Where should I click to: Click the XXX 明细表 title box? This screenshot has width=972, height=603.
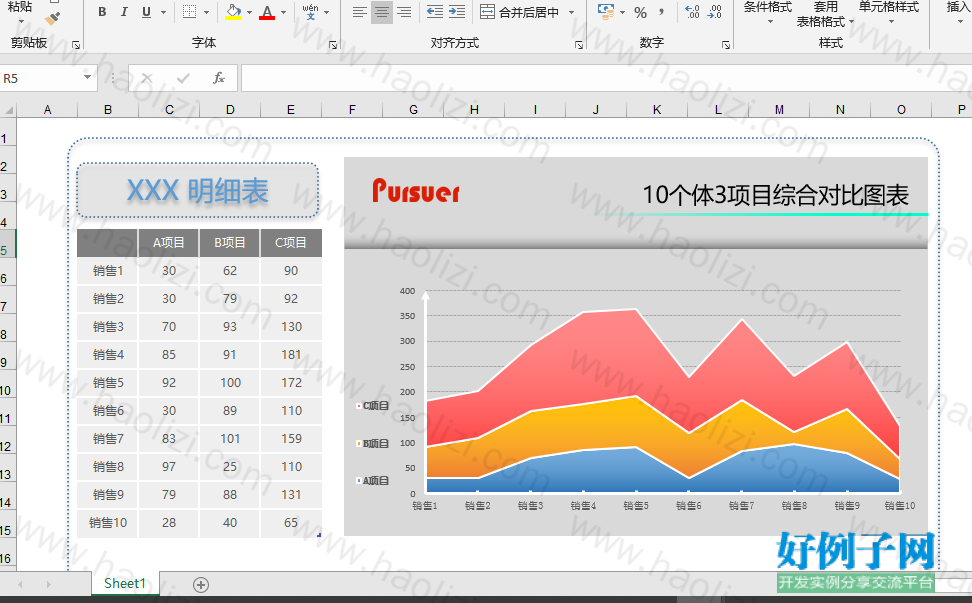point(198,190)
